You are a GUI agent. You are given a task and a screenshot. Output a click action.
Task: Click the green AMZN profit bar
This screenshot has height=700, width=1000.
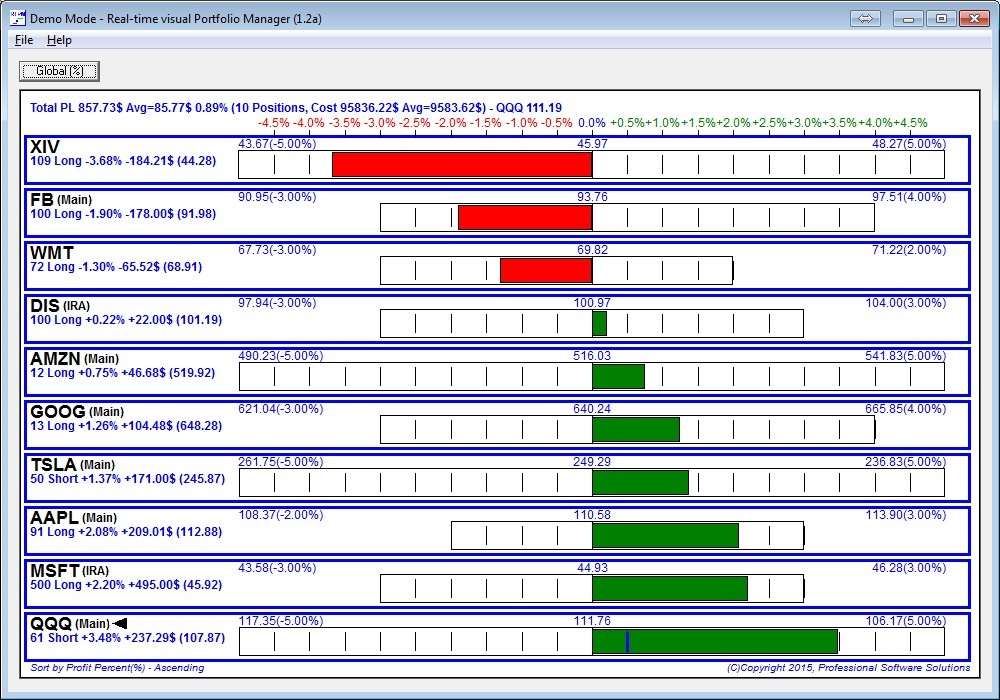[x=618, y=376]
